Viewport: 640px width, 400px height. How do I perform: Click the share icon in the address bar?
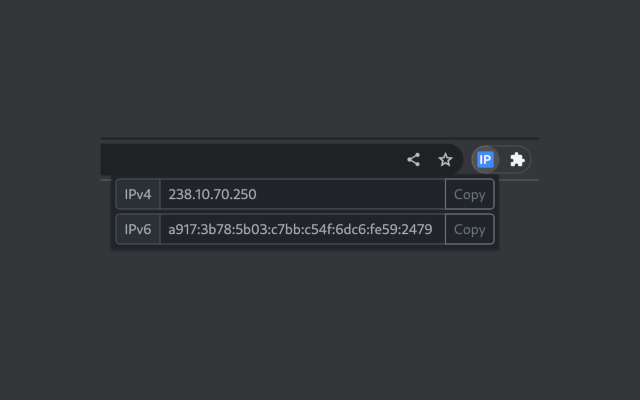point(413,159)
